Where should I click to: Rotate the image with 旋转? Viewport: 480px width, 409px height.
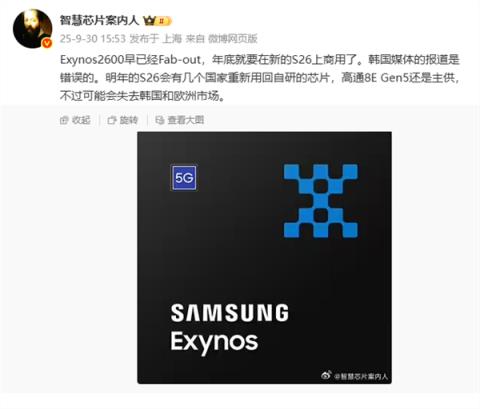pyautogui.click(x=123, y=120)
